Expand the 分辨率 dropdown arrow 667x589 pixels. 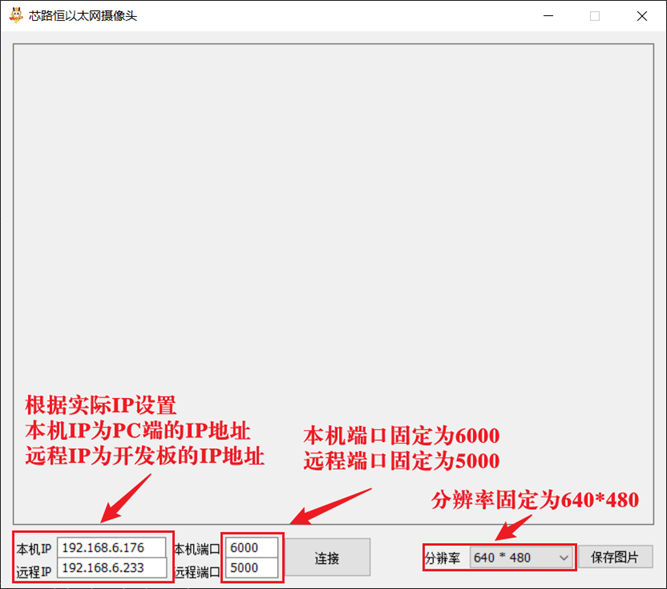click(x=564, y=558)
